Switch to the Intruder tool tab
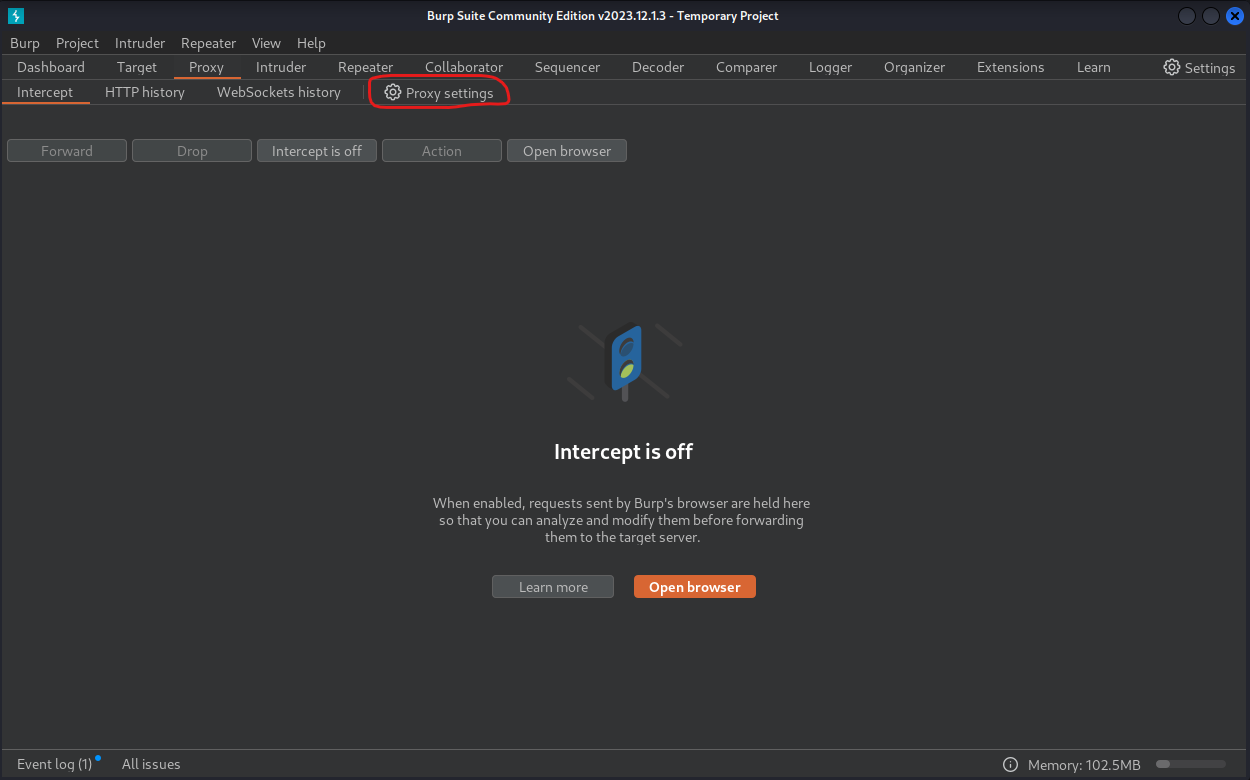 pyautogui.click(x=281, y=67)
